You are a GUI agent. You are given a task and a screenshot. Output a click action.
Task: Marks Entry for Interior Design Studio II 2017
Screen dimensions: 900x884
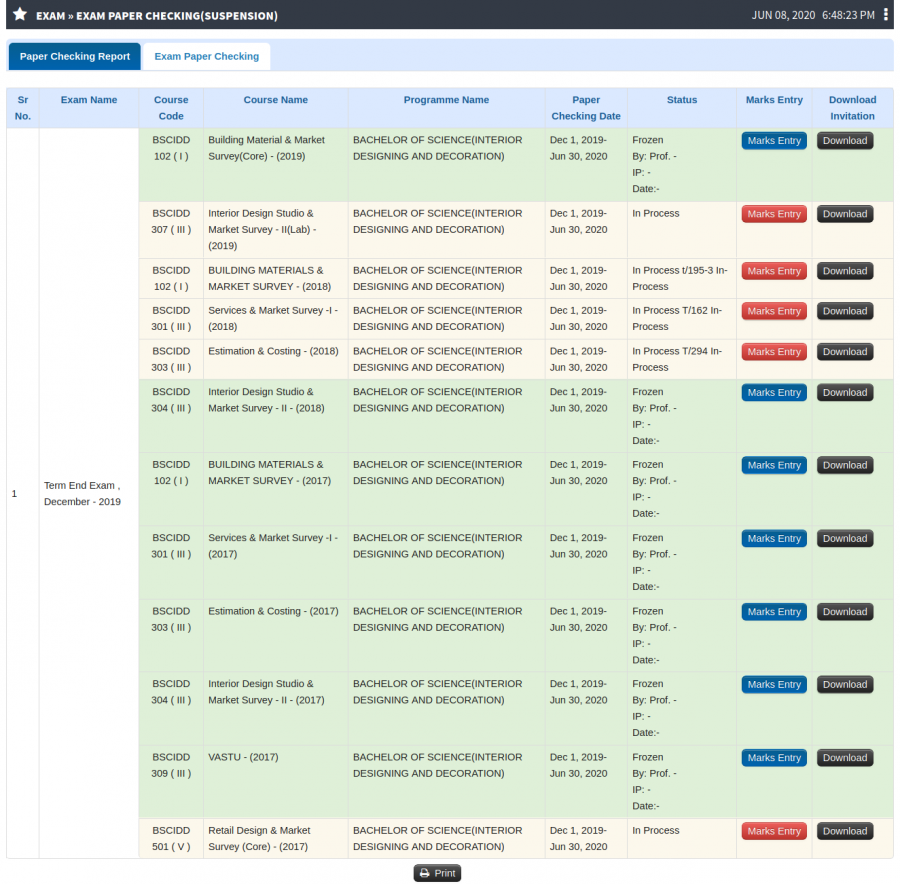coord(774,685)
